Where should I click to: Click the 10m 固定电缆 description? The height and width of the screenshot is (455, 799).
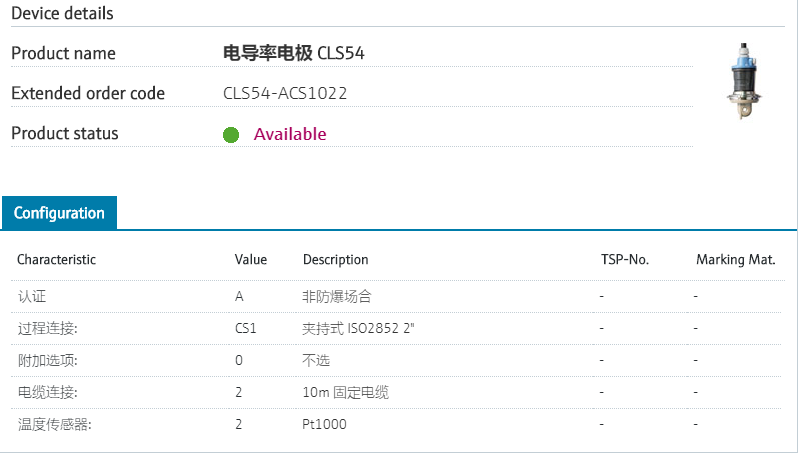coord(345,392)
